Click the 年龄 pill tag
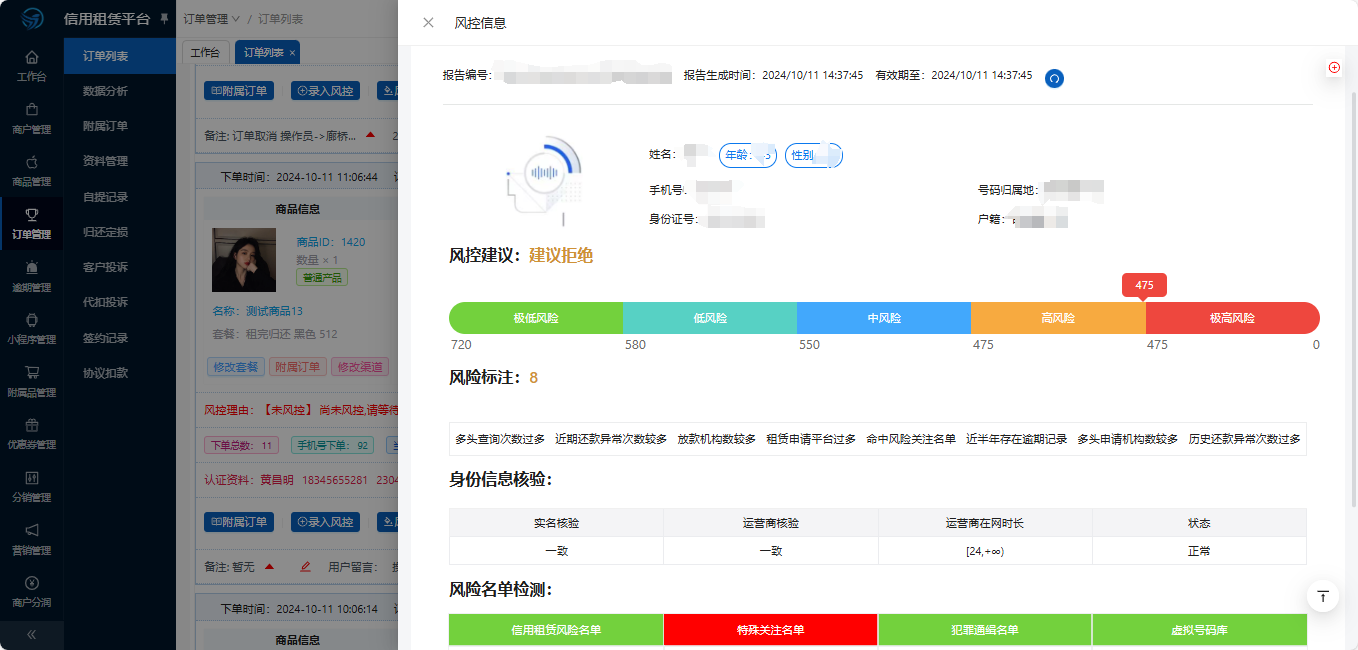The width and height of the screenshot is (1358, 650). (x=748, y=155)
